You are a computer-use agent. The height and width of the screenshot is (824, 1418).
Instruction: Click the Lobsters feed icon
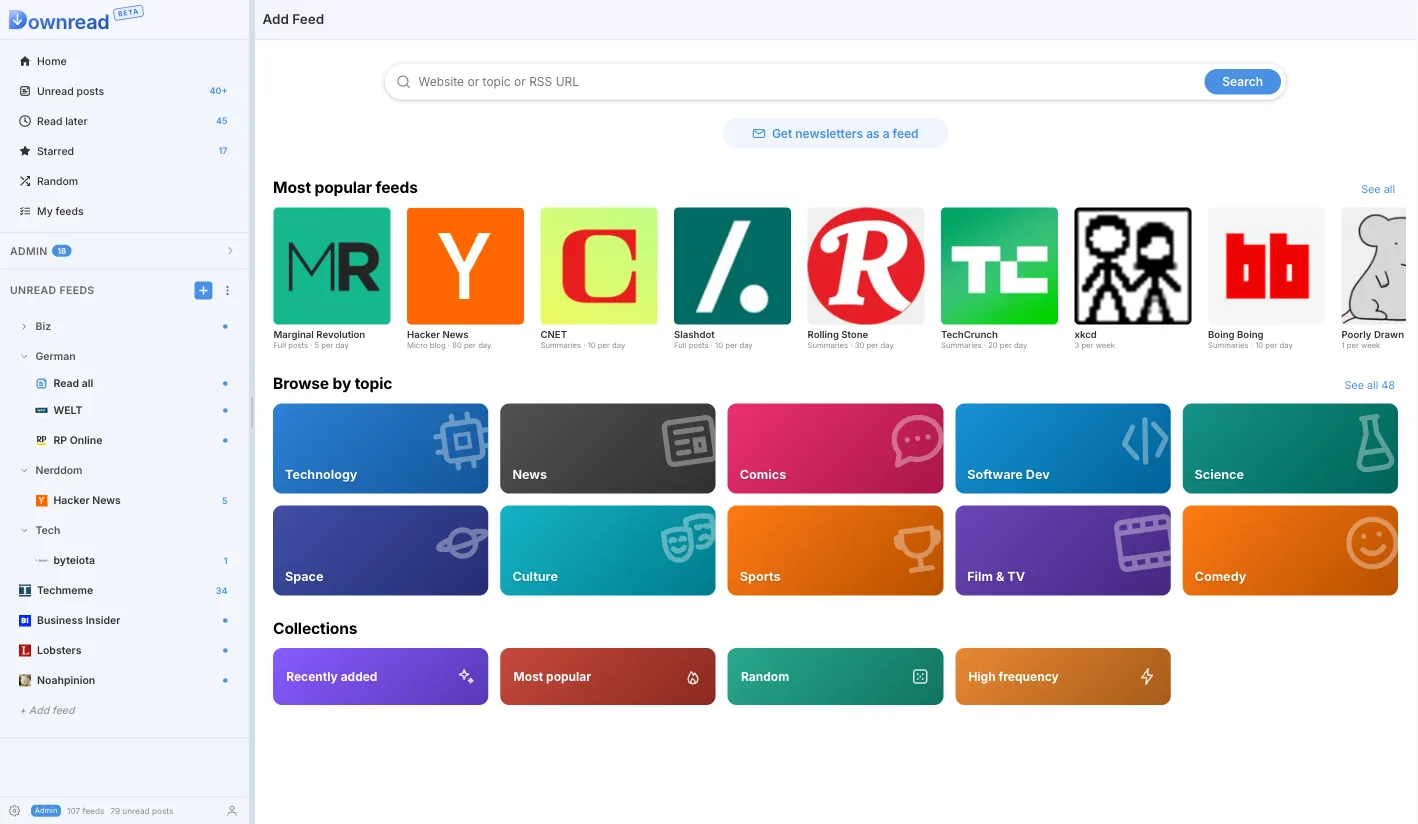(25, 650)
